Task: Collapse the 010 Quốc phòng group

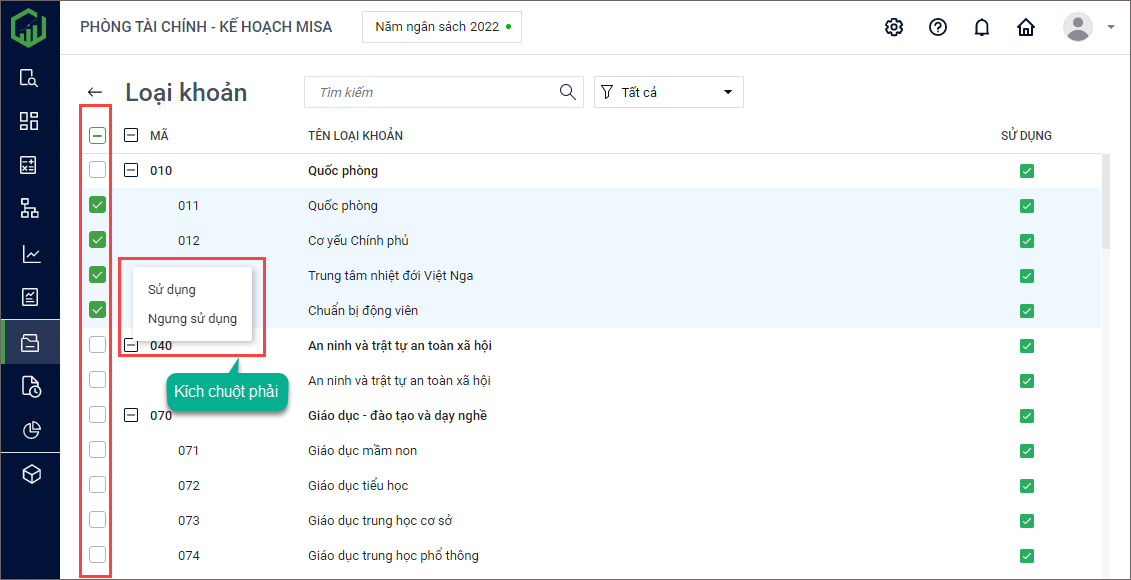Action: [x=131, y=170]
